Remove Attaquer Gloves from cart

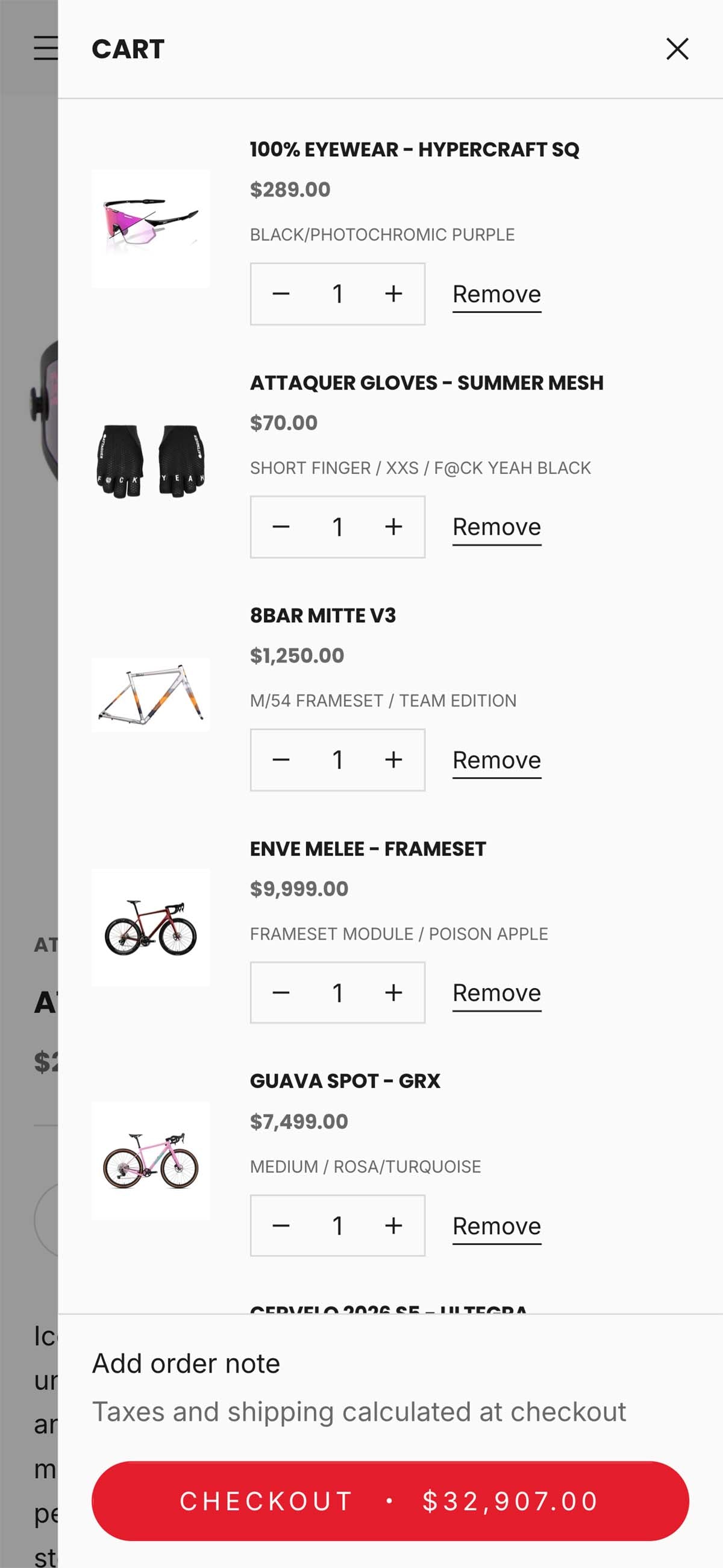click(x=496, y=527)
